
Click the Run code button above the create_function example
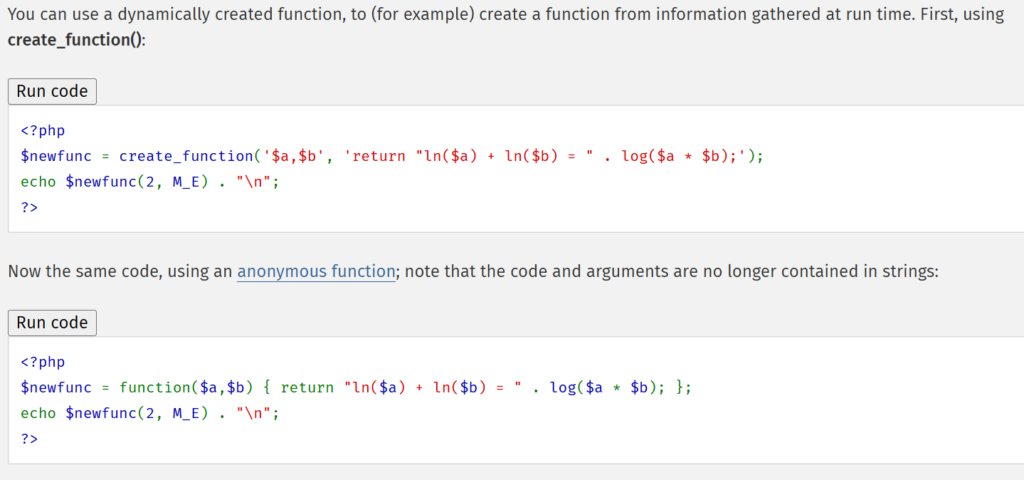(52, 91)
